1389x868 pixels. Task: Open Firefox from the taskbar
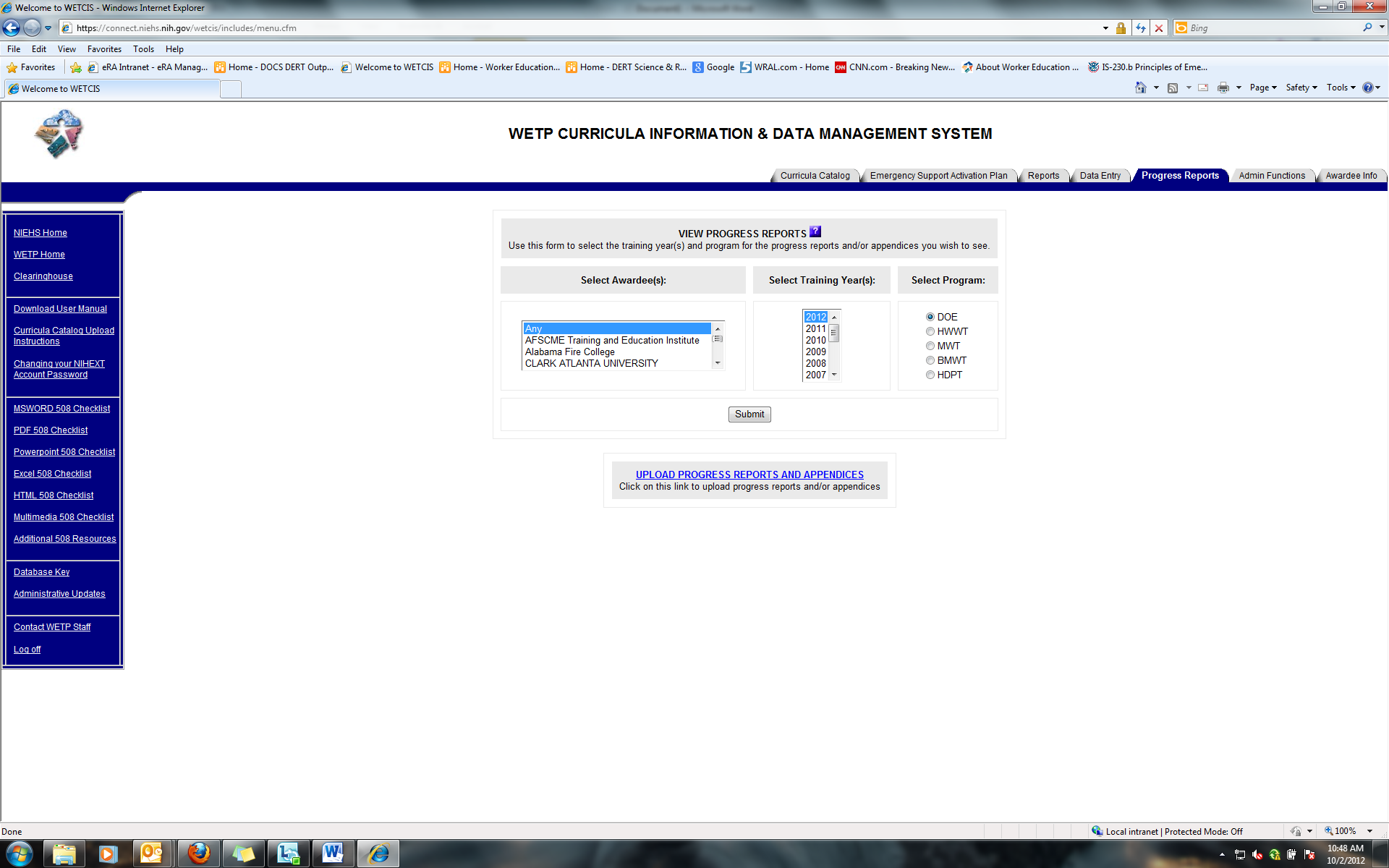tap(198, 854)
